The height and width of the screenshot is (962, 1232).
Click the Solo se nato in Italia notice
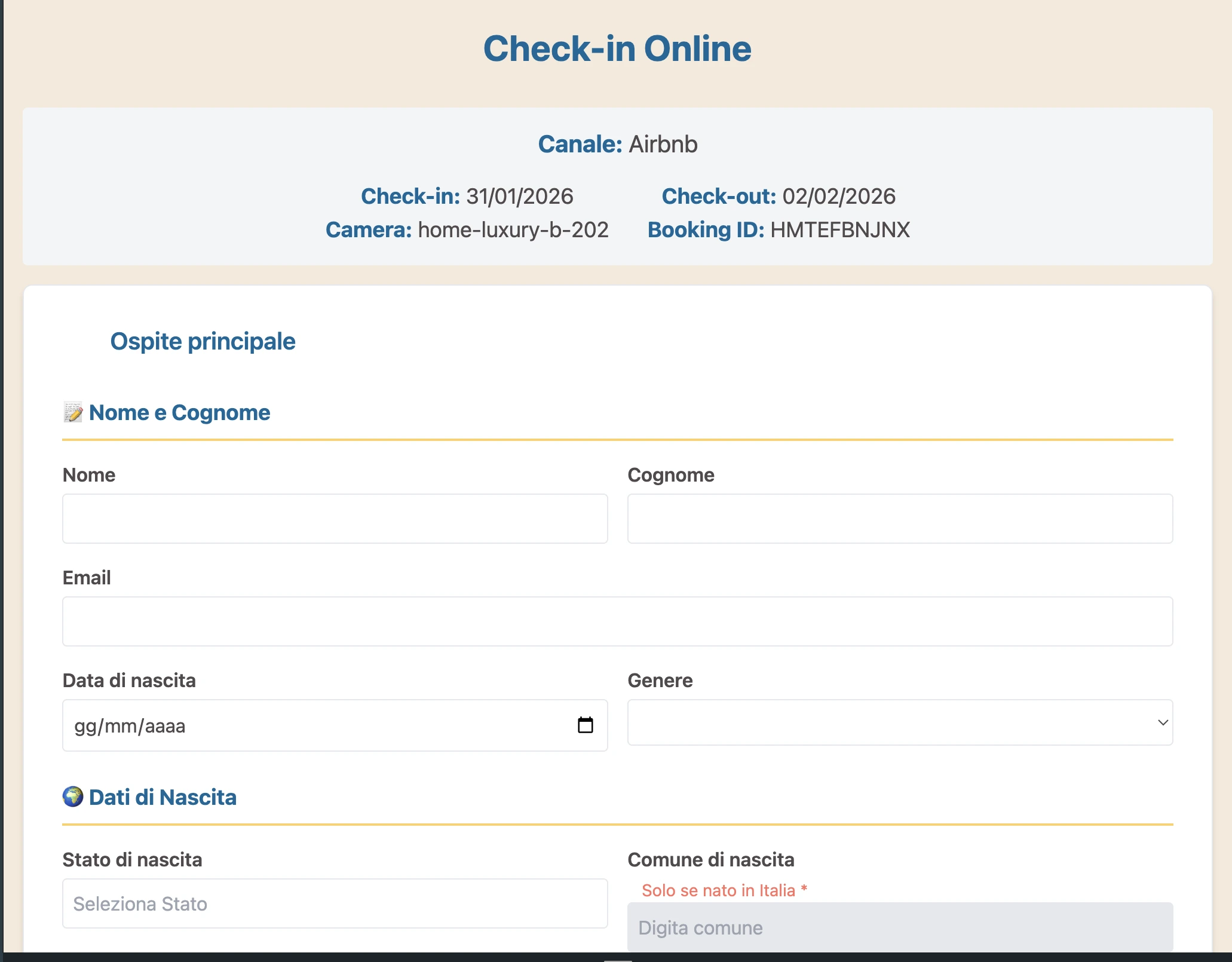tap(724, 890)
